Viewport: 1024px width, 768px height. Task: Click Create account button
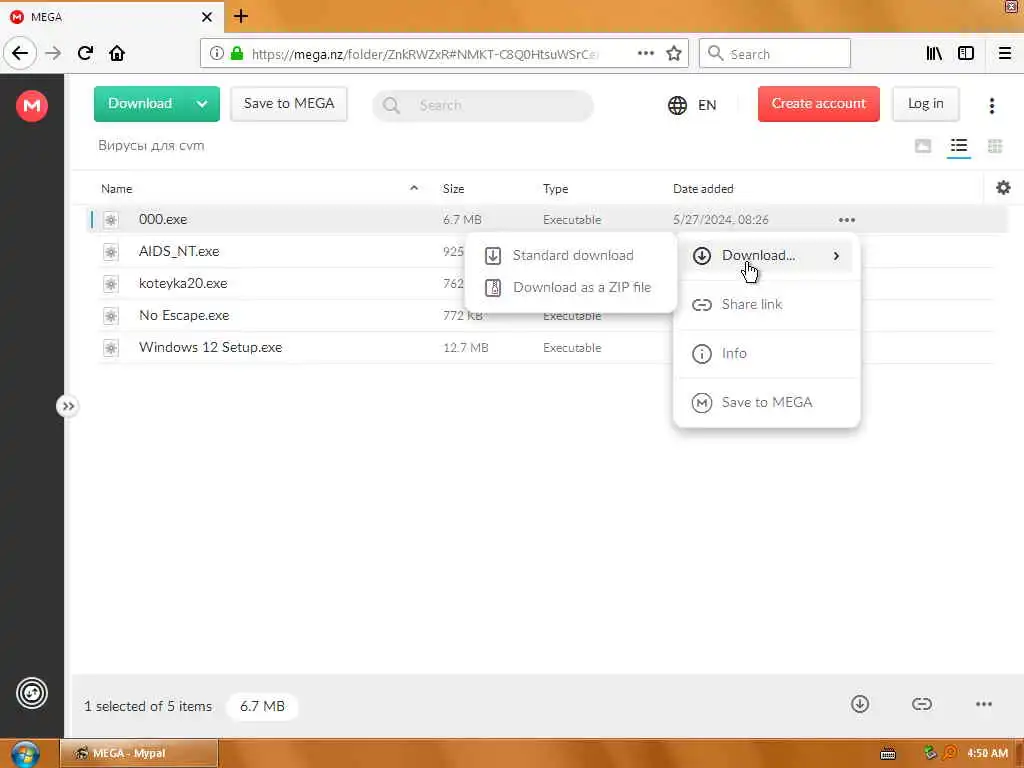[818, 104]
